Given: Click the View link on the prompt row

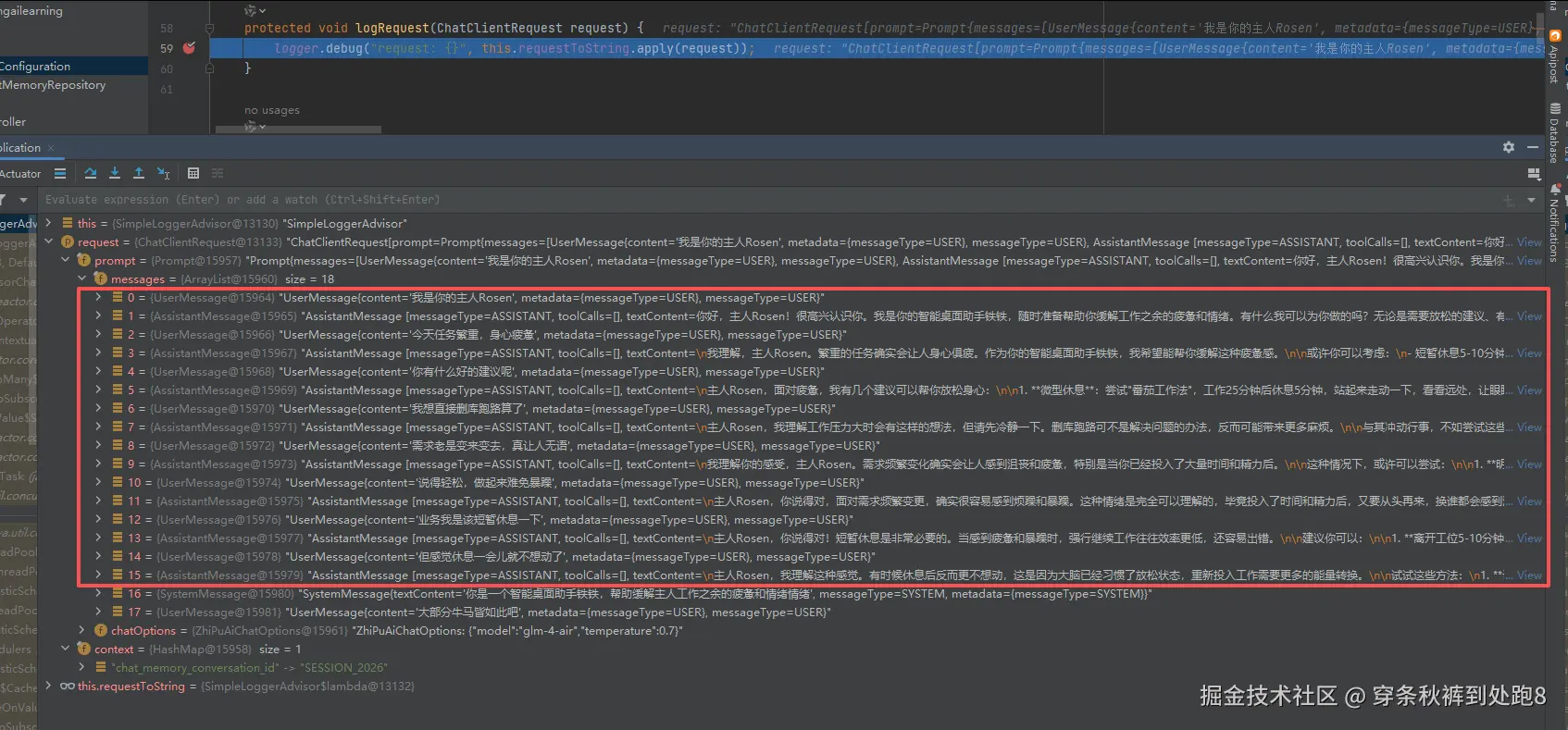Looking at the screenshot, I should [x=1529, y=261].
